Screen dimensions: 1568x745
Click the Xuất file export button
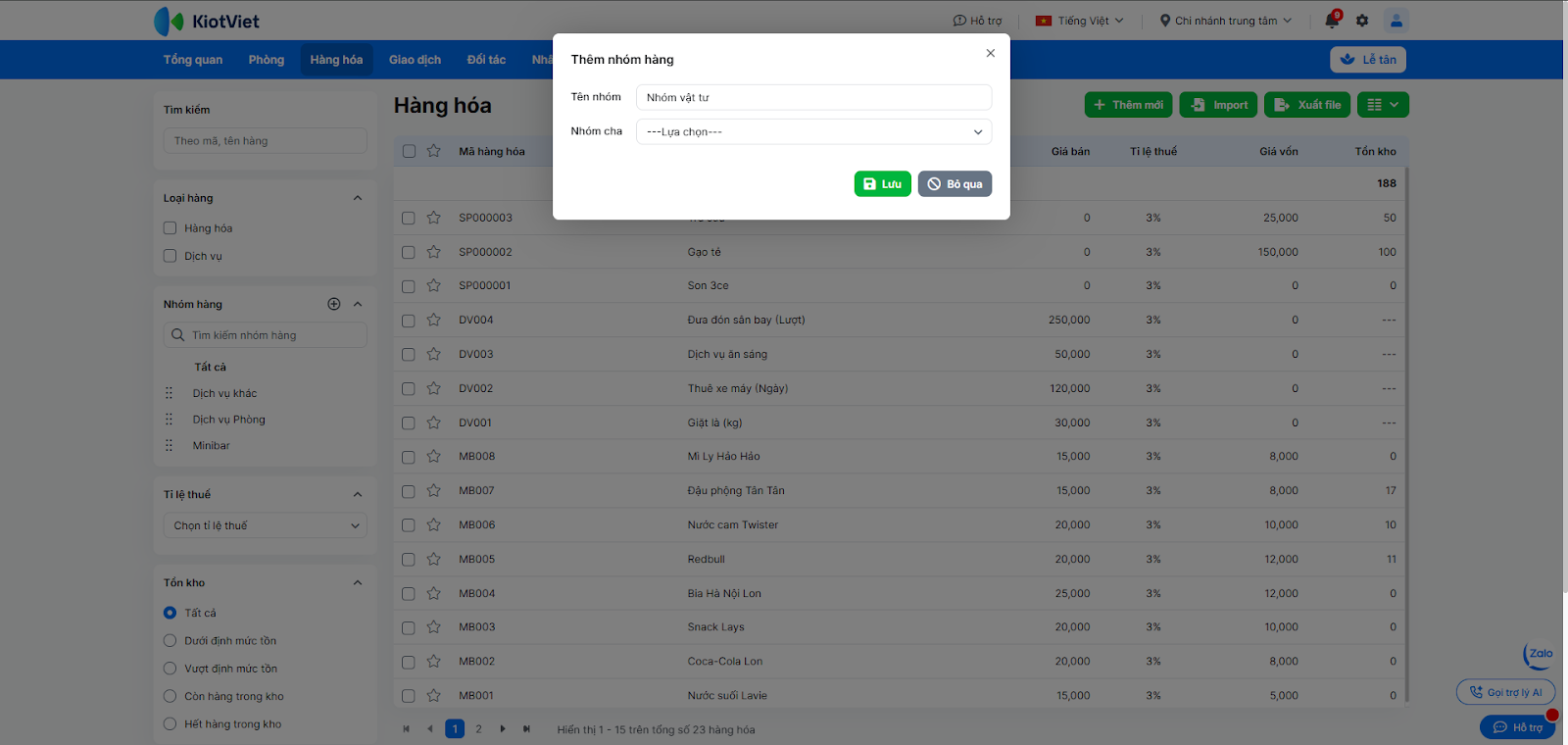coord(1307,105)
